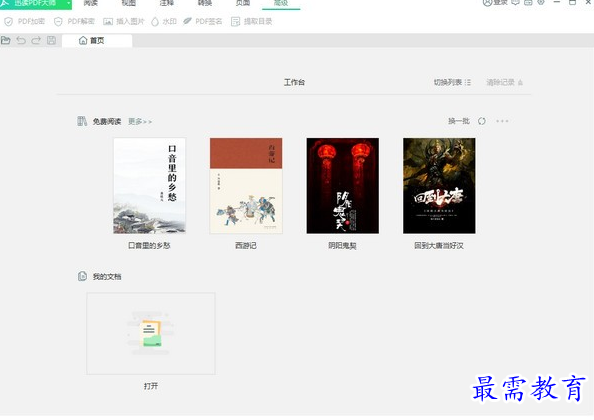The height and width of the screenshot is (420, 594).
Task: Select the 高级 ribbon tab
Action: coord(281,3)
